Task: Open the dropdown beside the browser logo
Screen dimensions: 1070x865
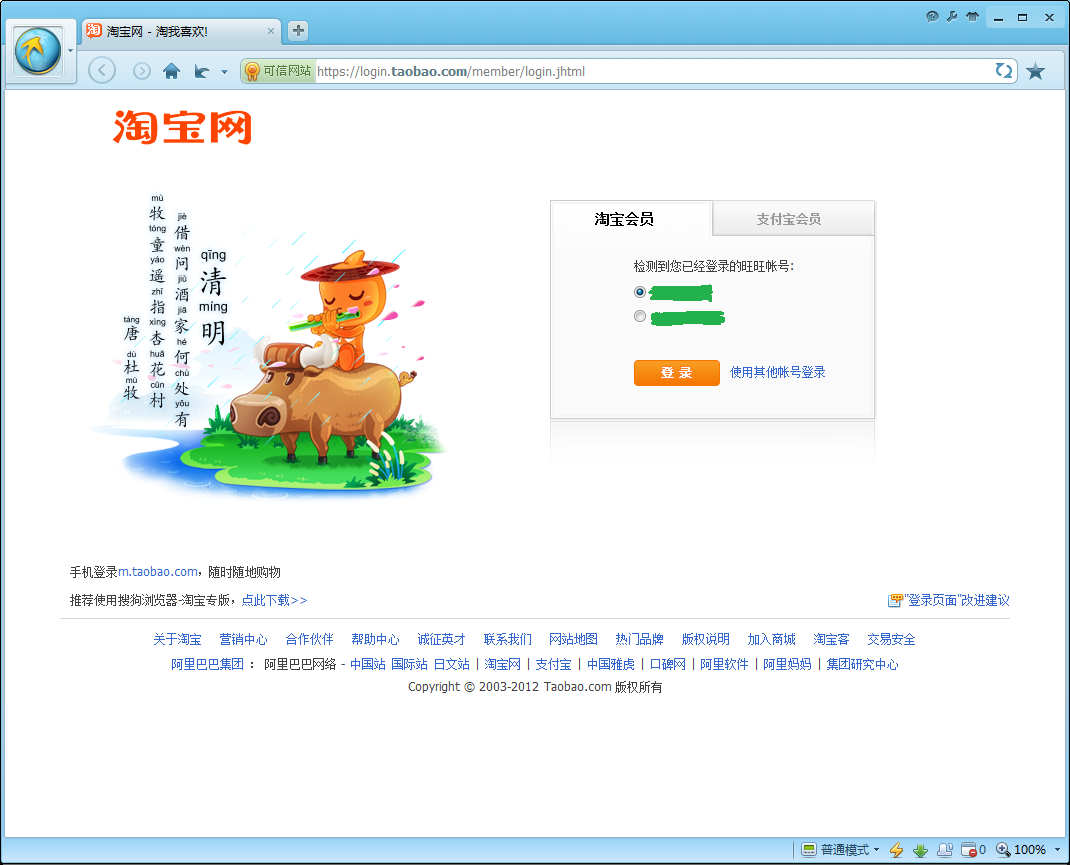Action: pos(70,51)
